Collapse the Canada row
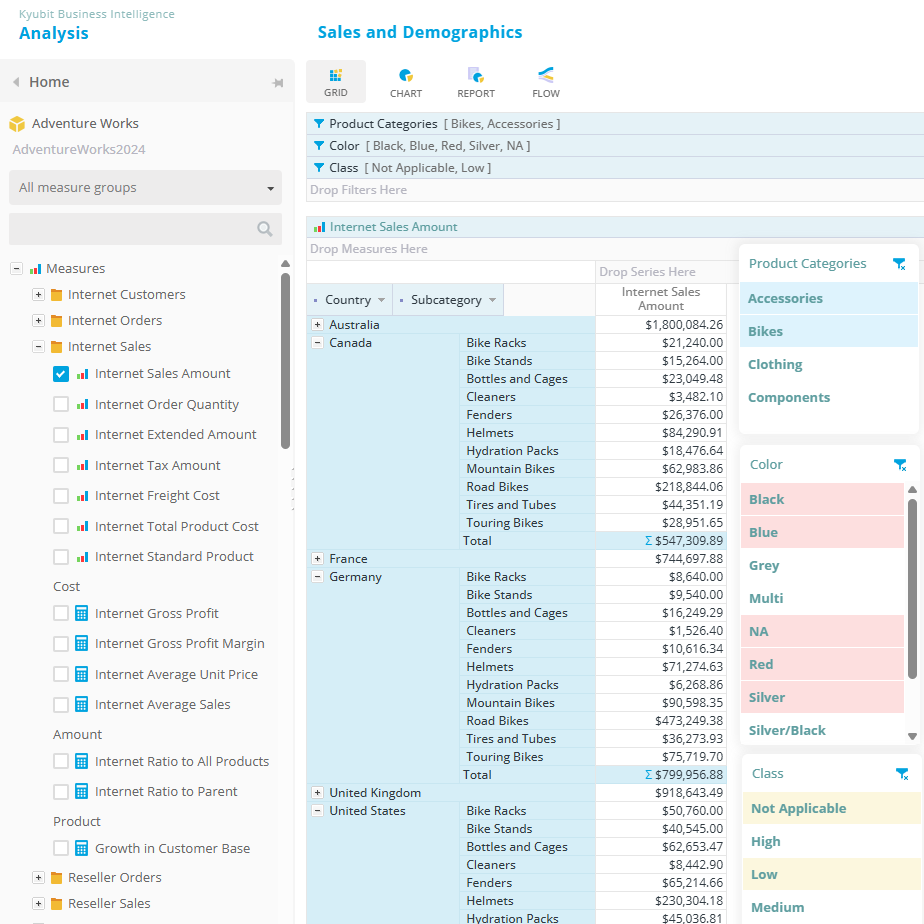 tap(317, 343)
